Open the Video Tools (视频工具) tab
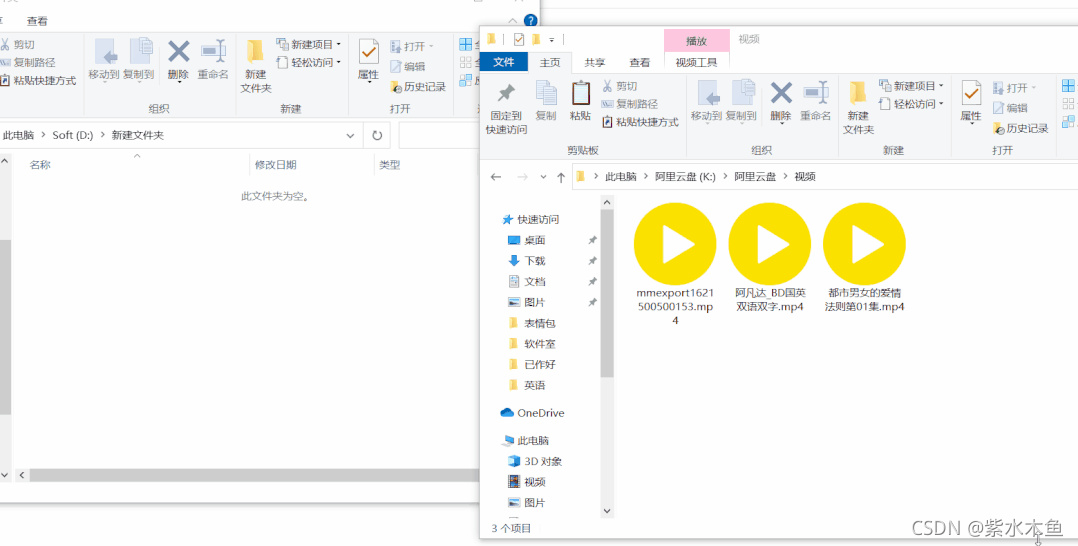 coord(696,63)
